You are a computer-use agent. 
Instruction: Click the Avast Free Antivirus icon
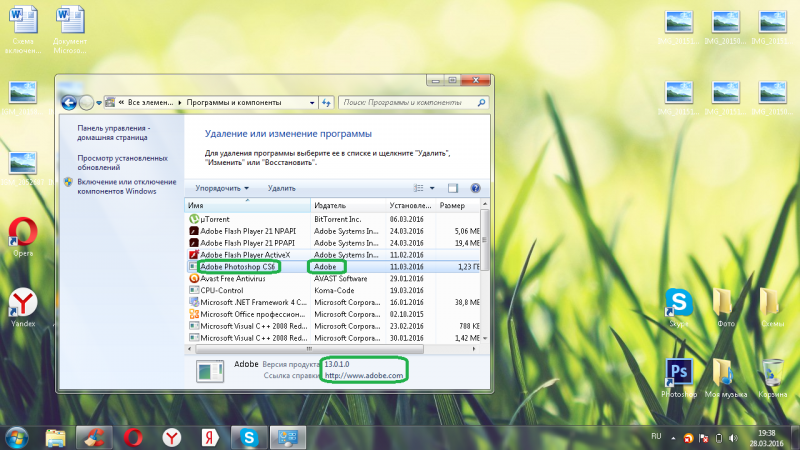click(194, 279)
